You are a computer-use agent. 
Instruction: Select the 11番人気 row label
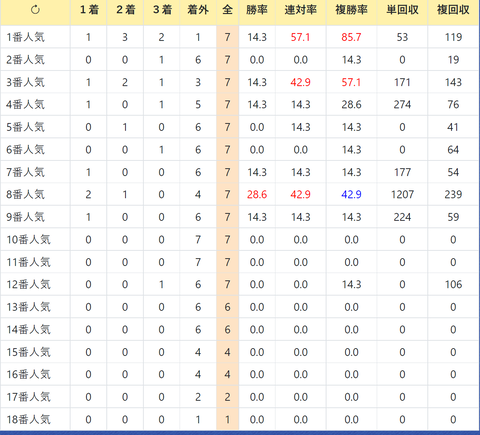28,262
